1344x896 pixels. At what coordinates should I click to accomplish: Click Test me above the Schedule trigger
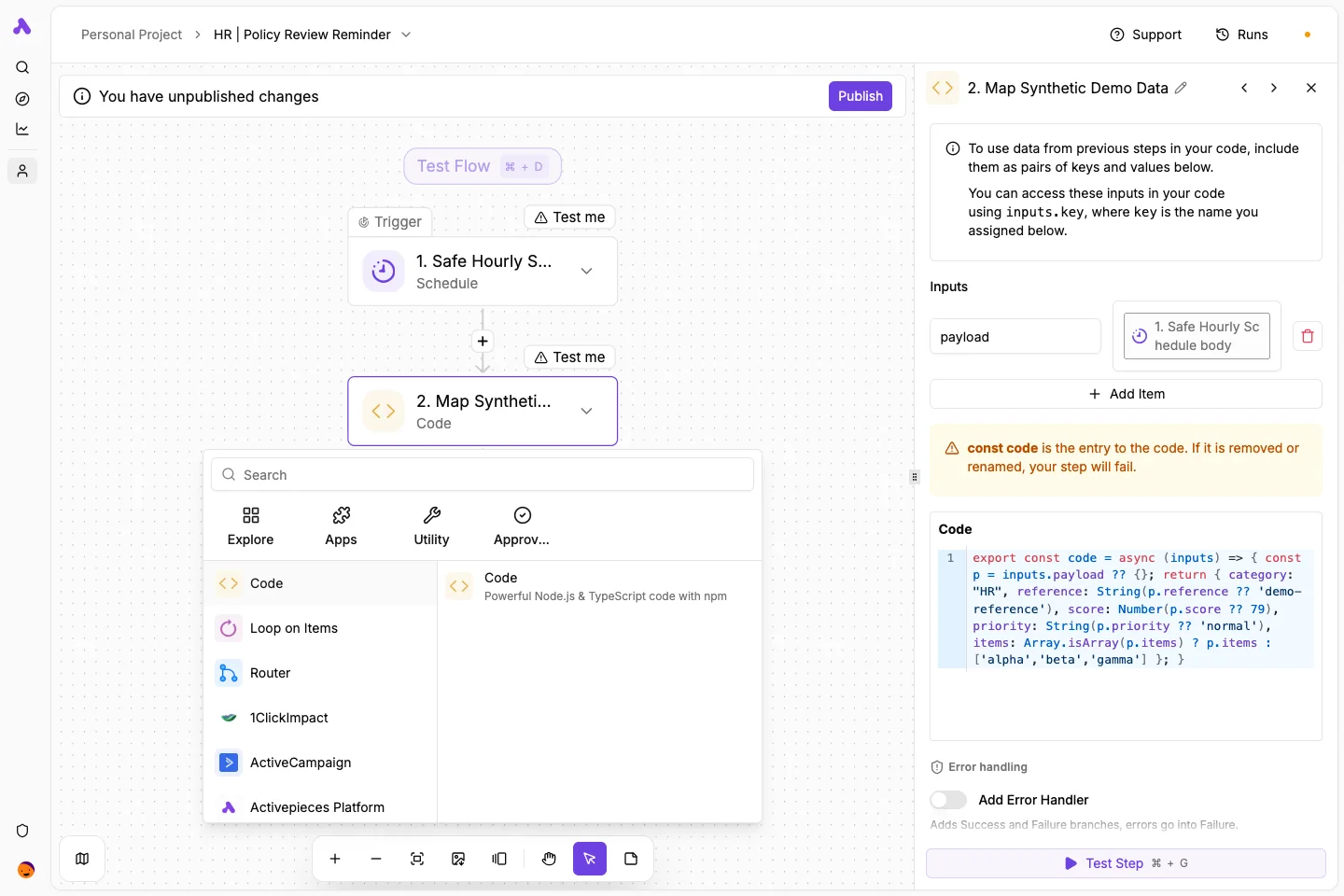pyautogui.click(x=569, y=217)
